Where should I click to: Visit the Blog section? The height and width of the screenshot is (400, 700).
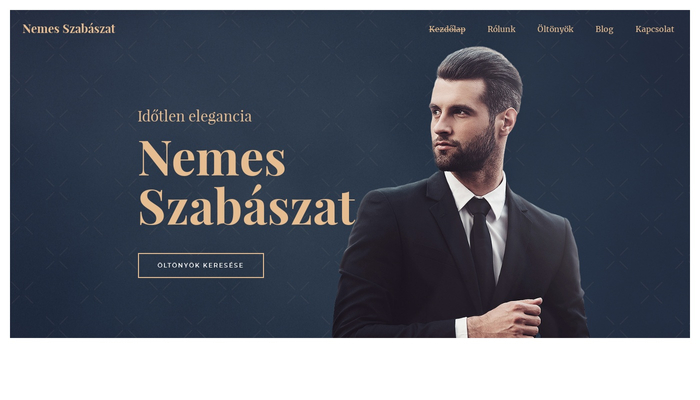pos(604,29)
